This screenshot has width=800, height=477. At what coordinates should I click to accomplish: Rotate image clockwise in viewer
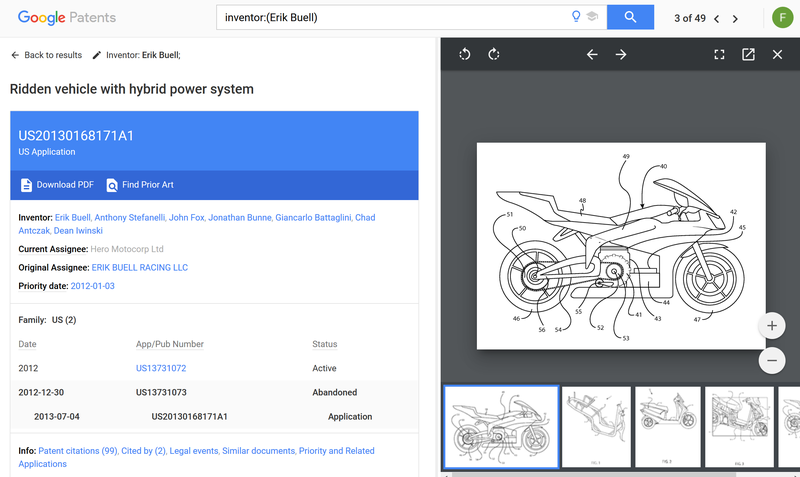click(494, 54)
